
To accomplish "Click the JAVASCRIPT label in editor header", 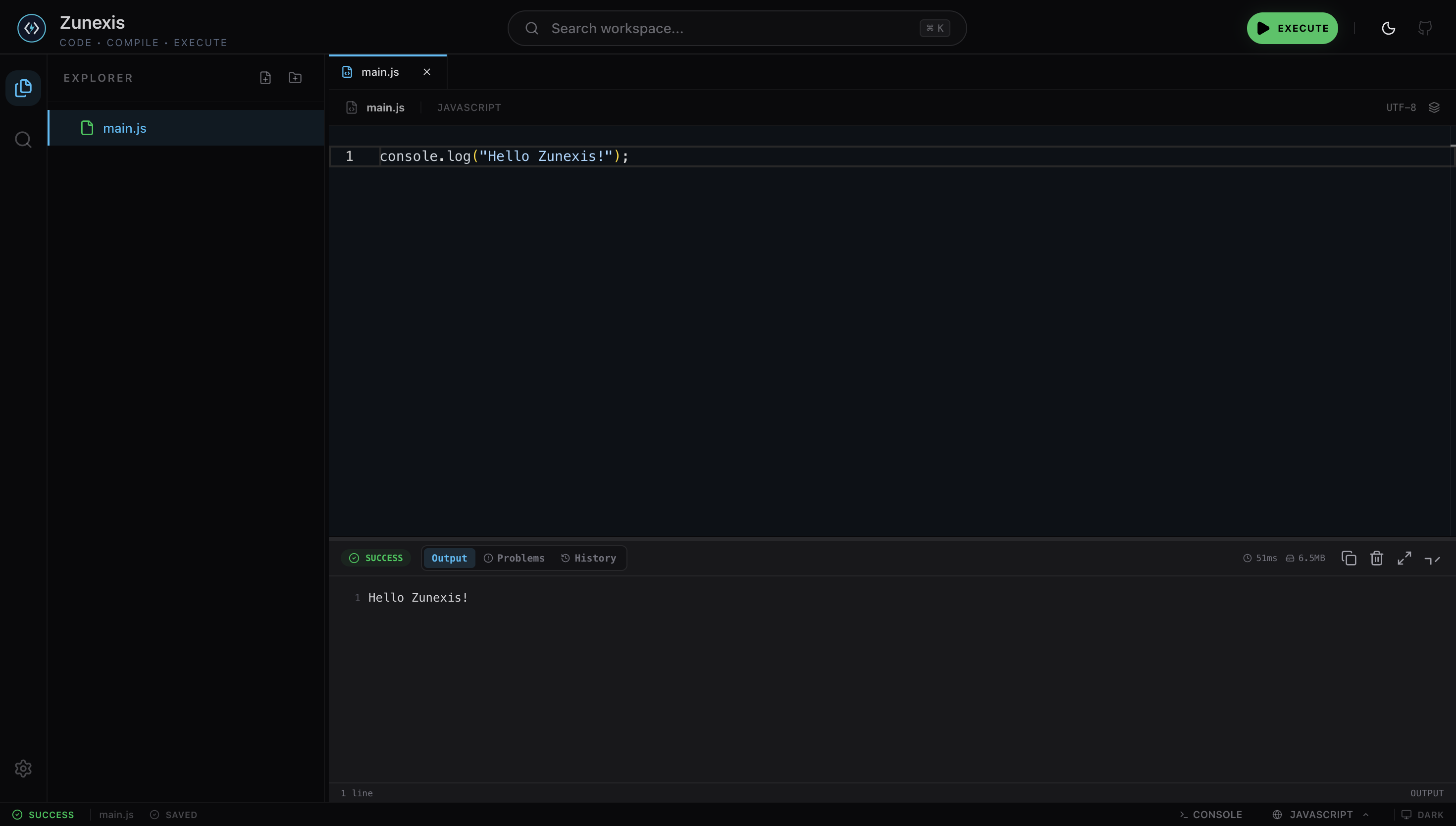I will coord(469,107).
